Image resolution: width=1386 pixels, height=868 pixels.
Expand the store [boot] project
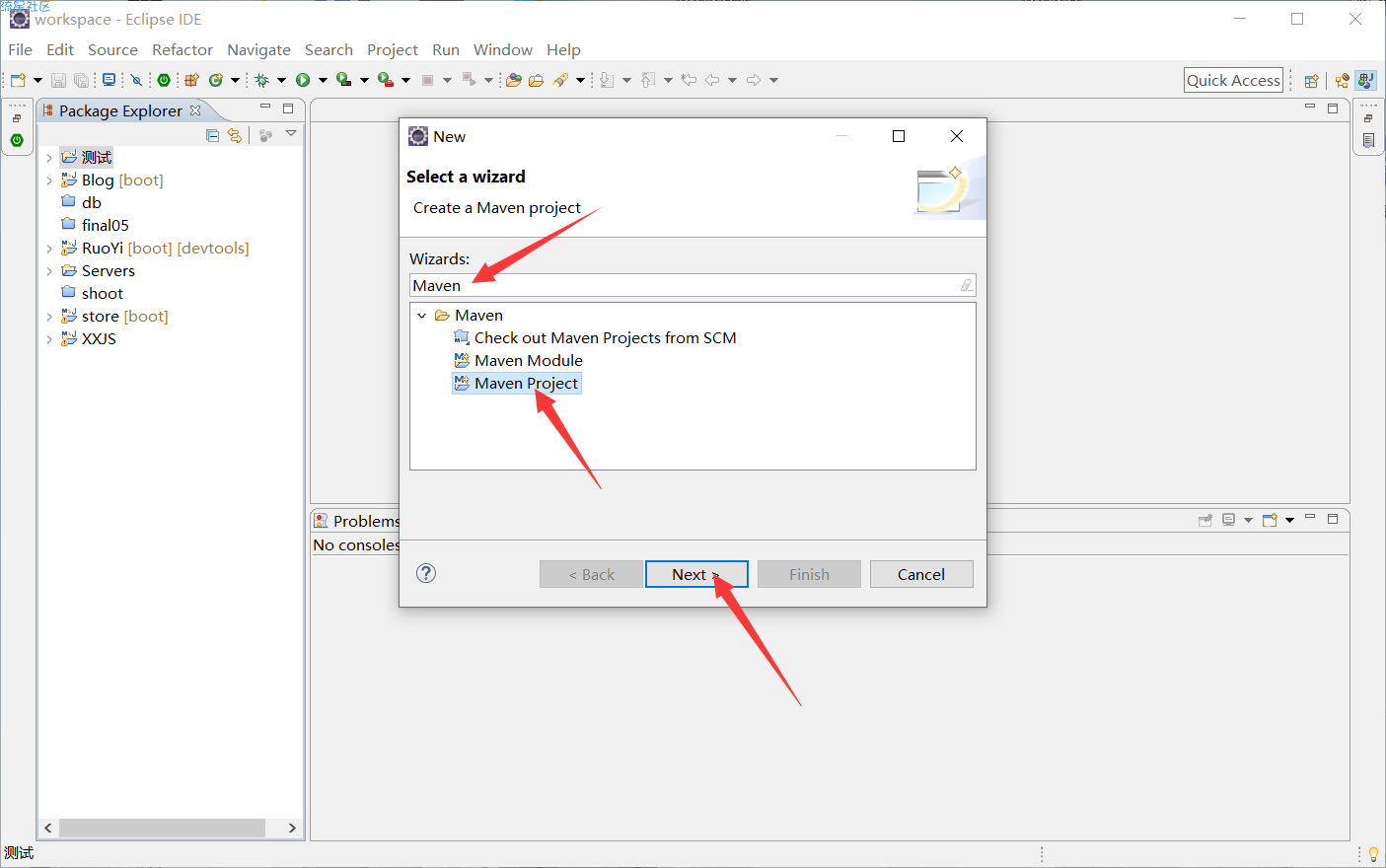(49, 317)
